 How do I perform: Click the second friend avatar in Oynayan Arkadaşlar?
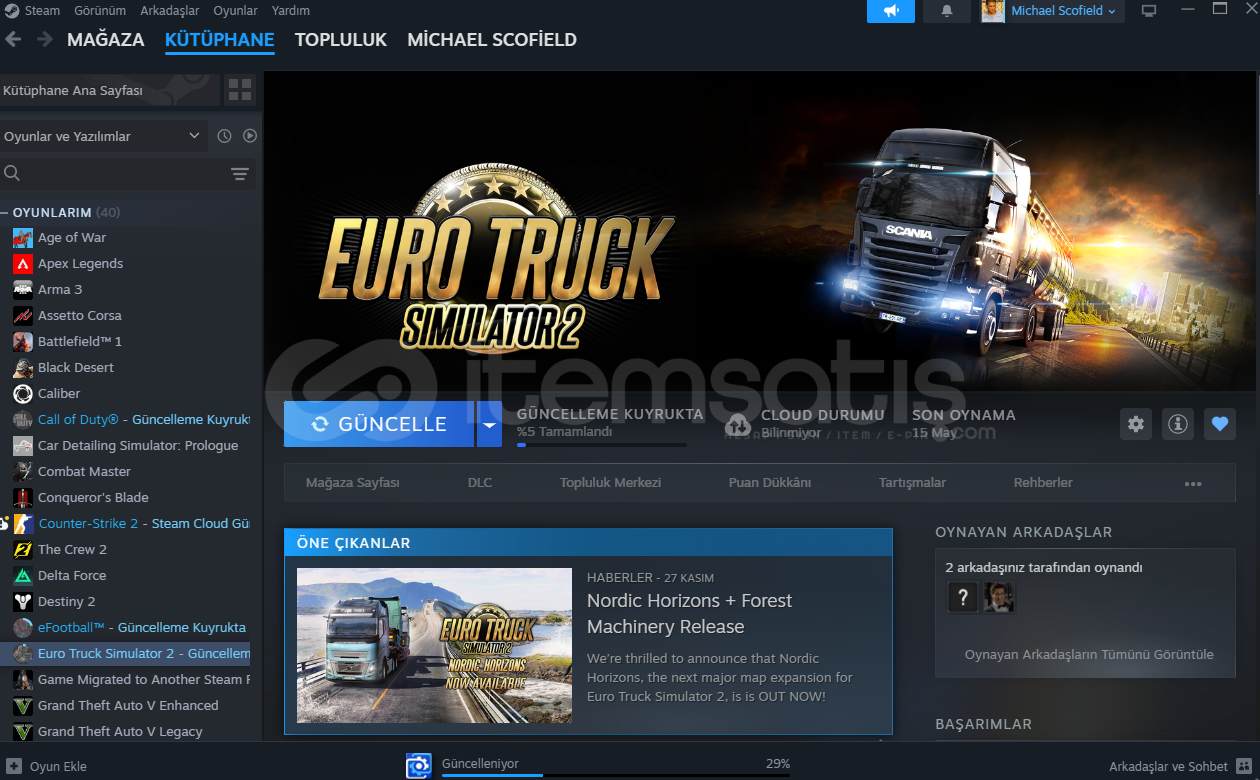999,598
